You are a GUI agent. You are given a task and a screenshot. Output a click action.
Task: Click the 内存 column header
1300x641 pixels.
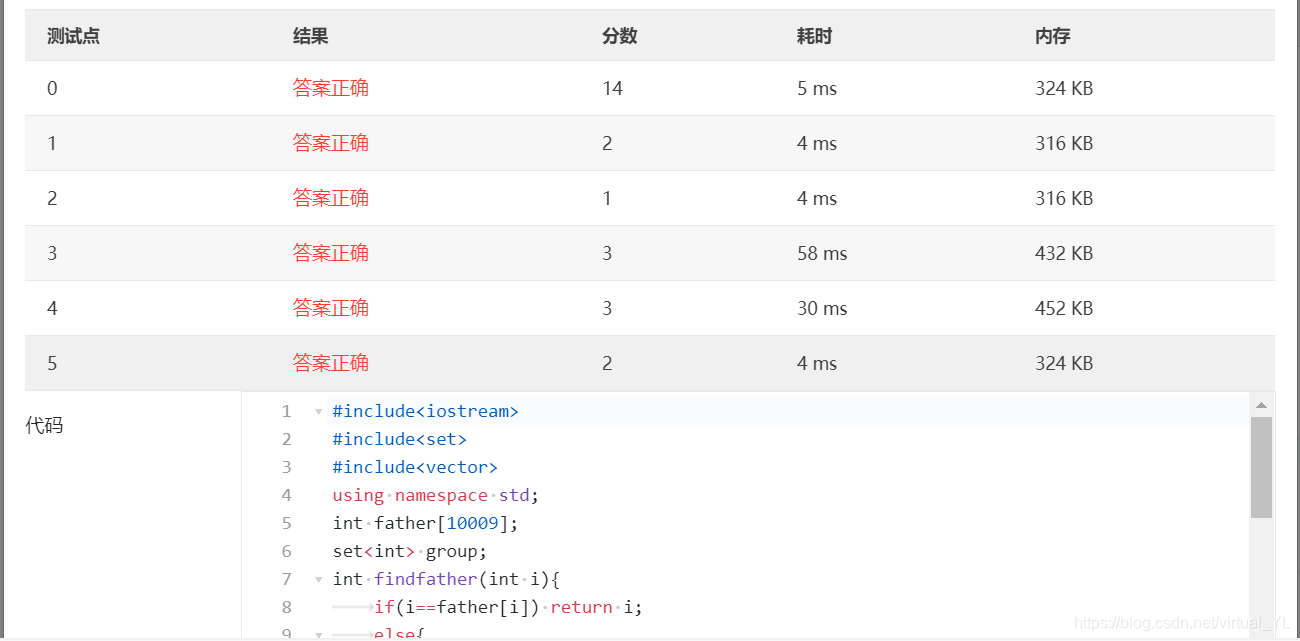pos(1053,36)
